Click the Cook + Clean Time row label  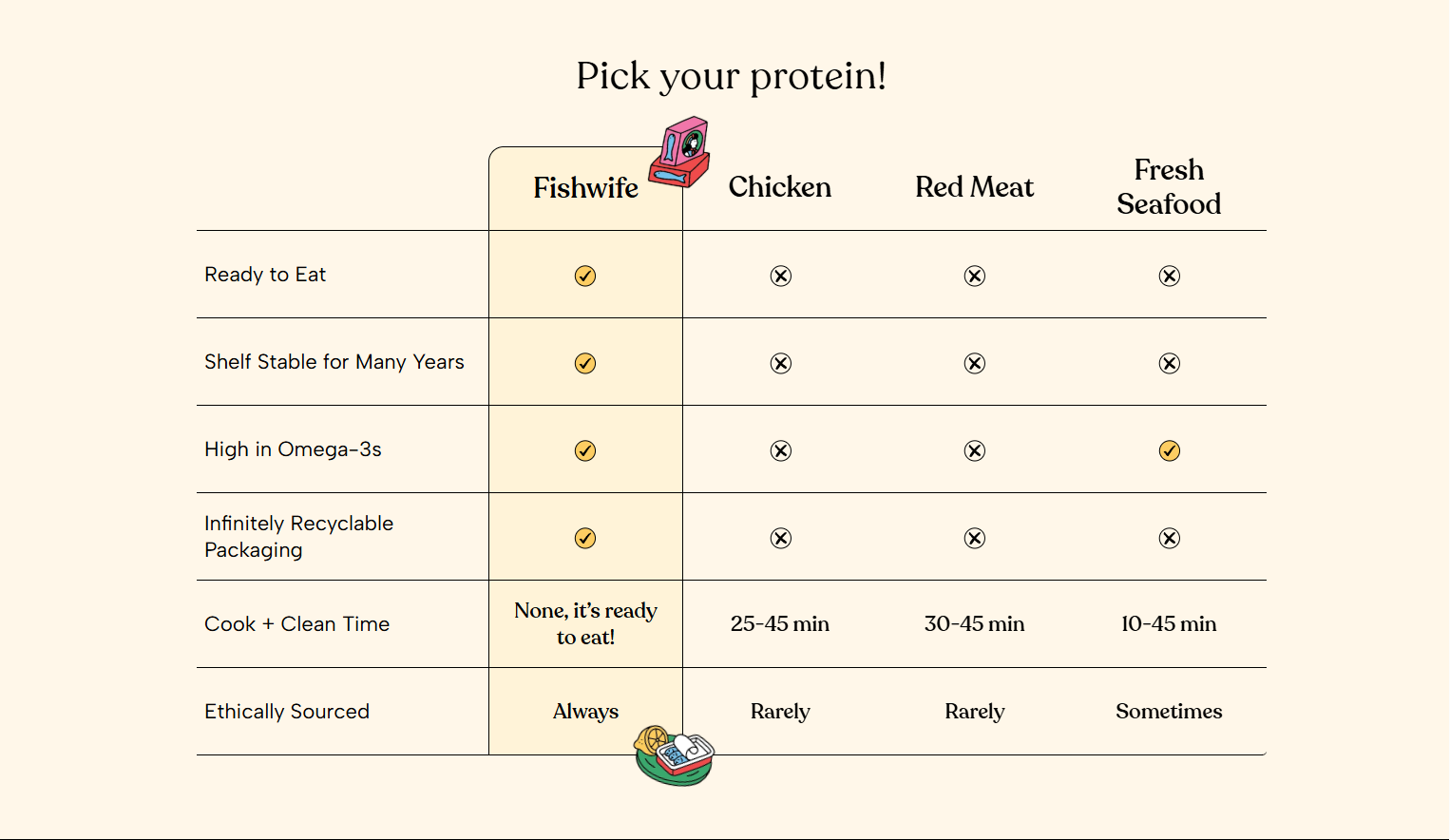(x=297, y=624)
